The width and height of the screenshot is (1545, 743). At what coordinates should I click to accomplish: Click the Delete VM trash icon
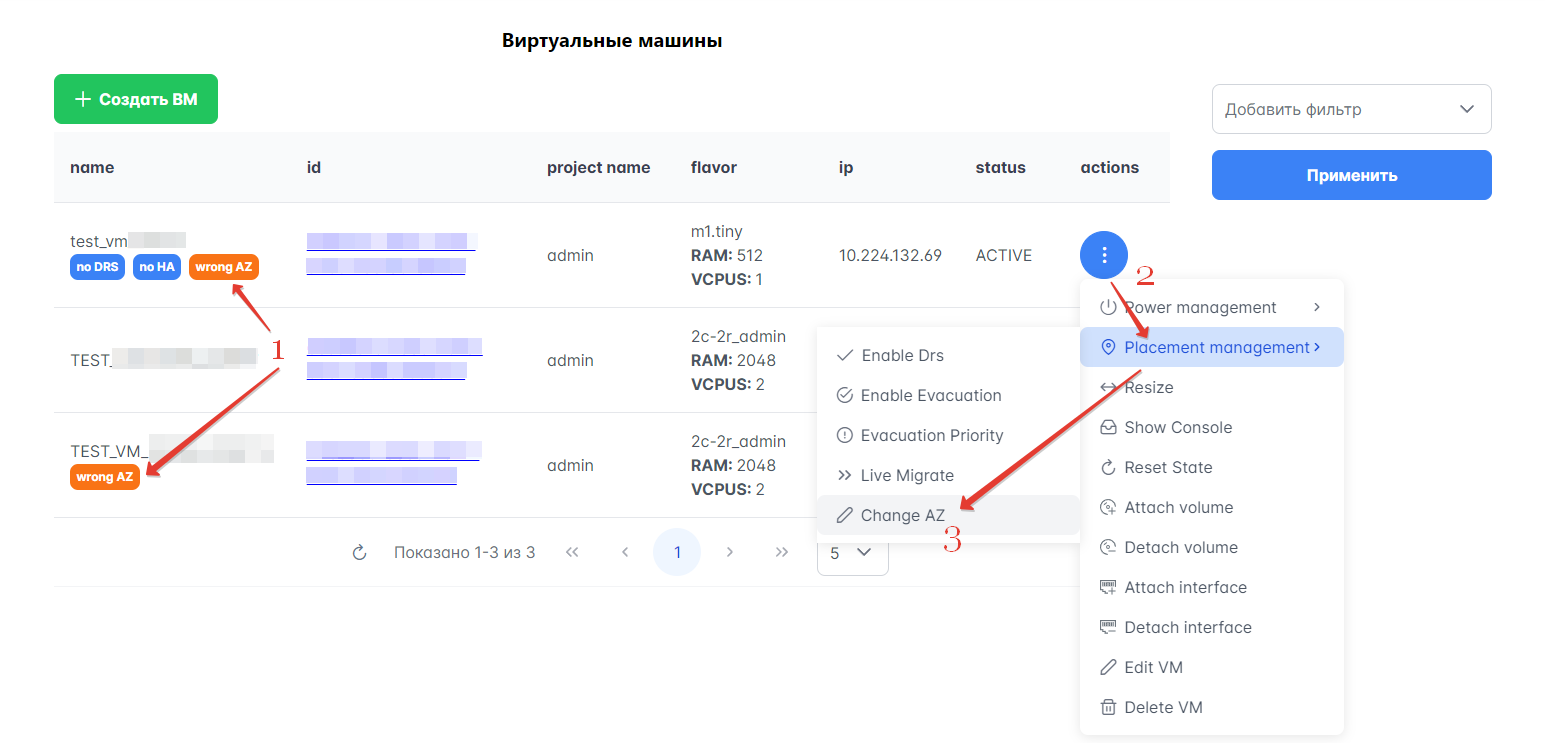coord(1108,707)
